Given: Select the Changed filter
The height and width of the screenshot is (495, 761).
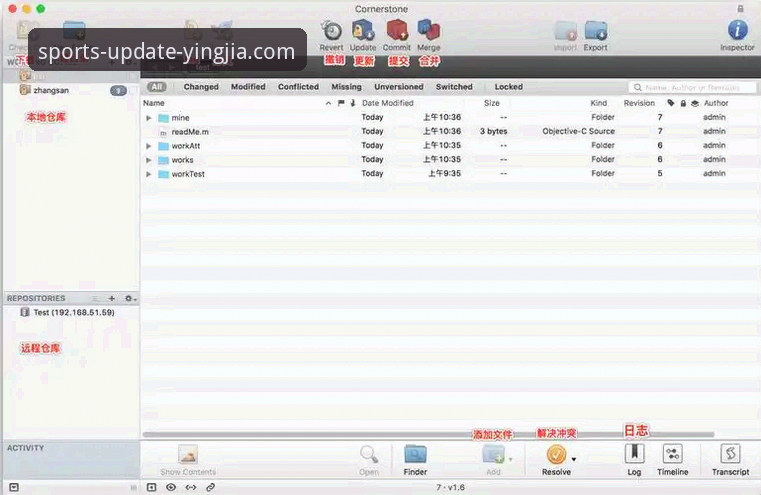Looking at the screenshot, I should pyautogui.click(x=201, y=87).
